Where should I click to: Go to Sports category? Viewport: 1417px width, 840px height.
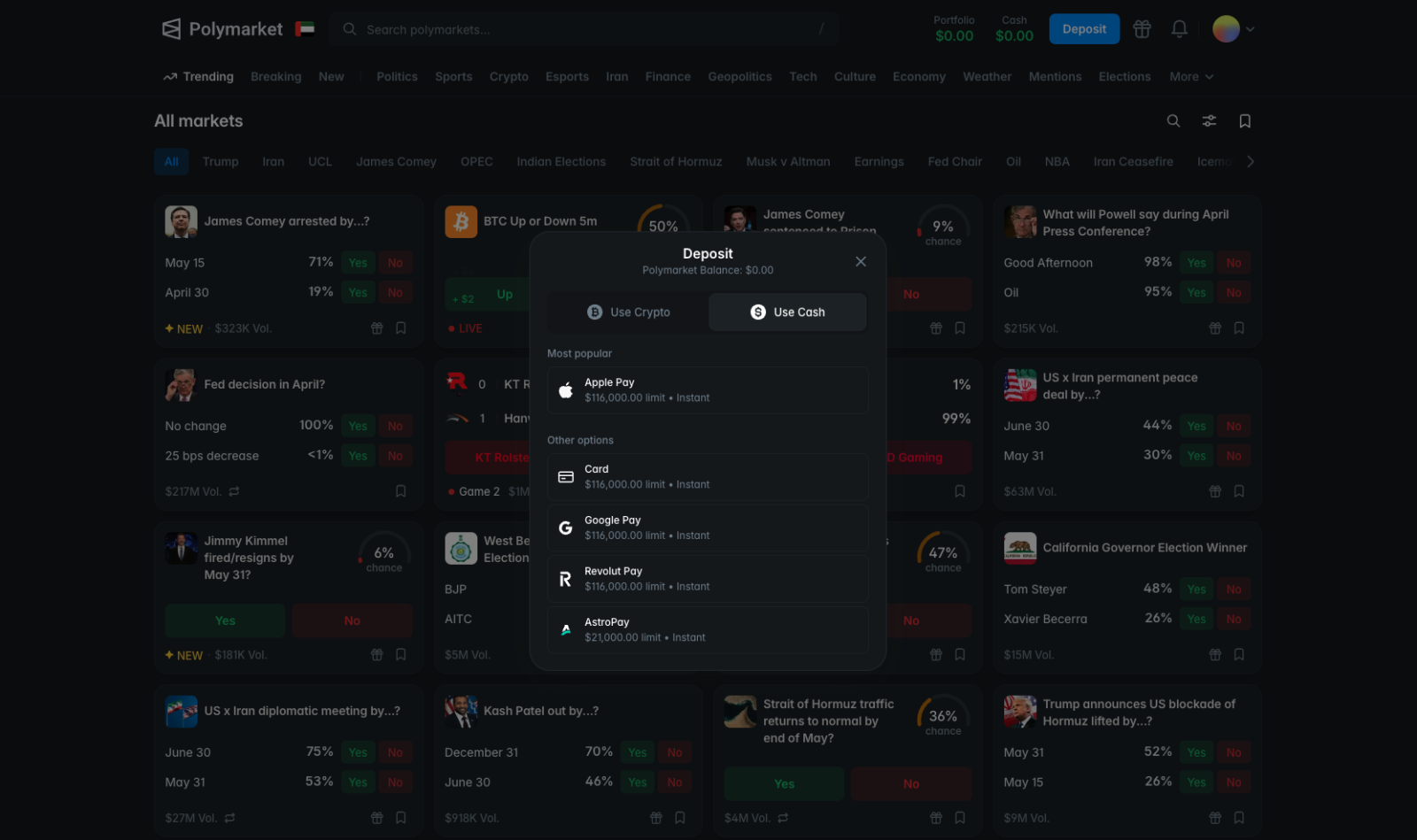[453, 77]
